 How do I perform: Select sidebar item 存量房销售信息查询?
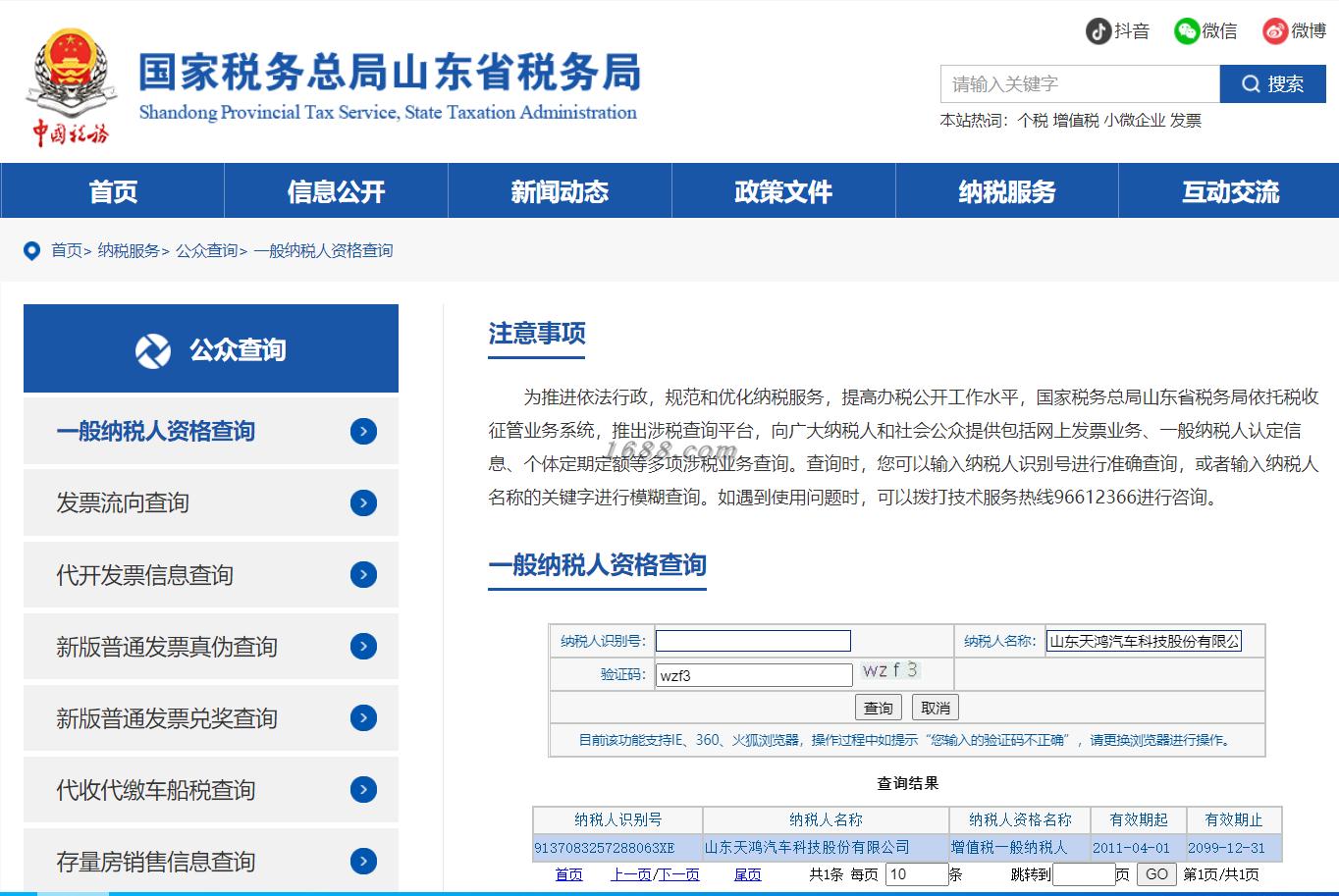click(x=211, y=861)
